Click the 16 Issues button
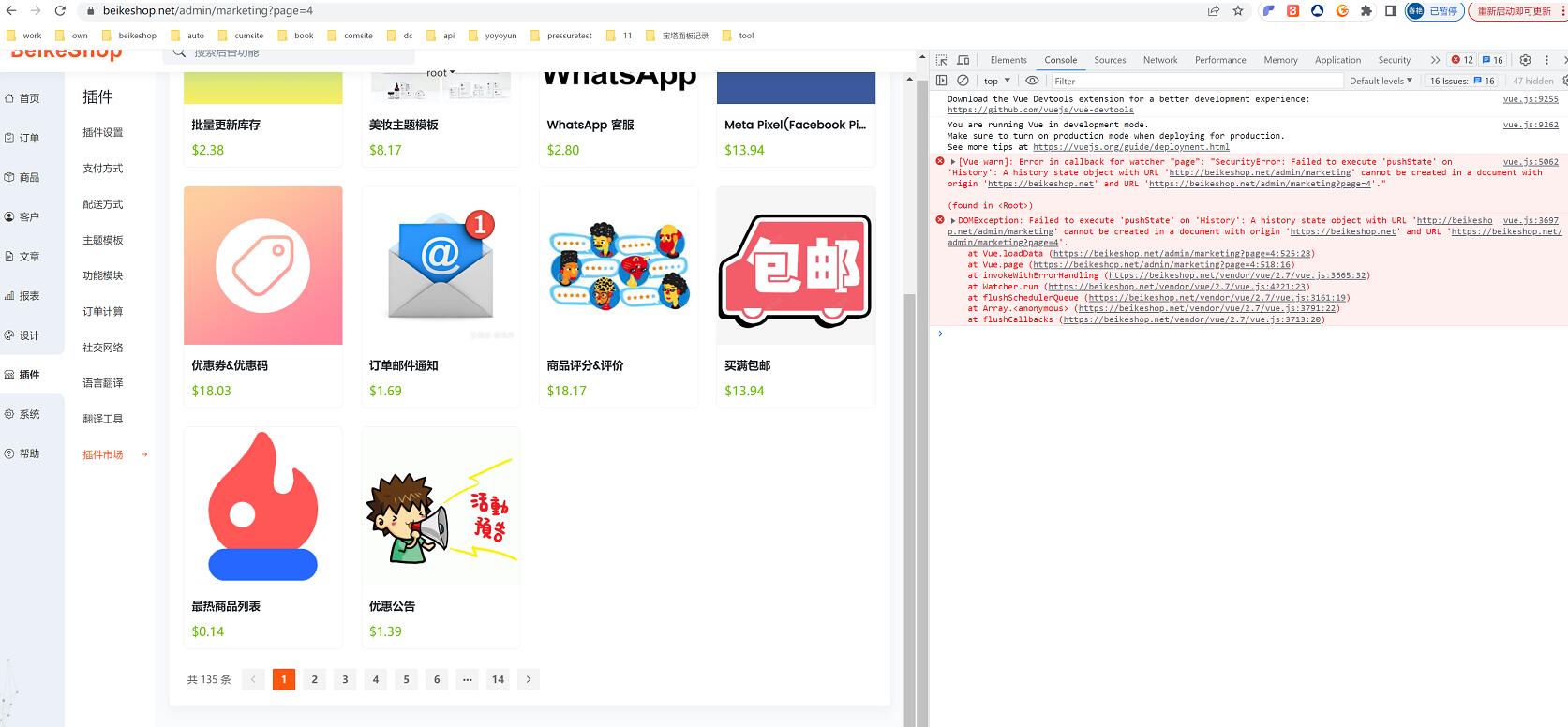This screenshot has width=1568, height=727. [x=1461, y=81]
